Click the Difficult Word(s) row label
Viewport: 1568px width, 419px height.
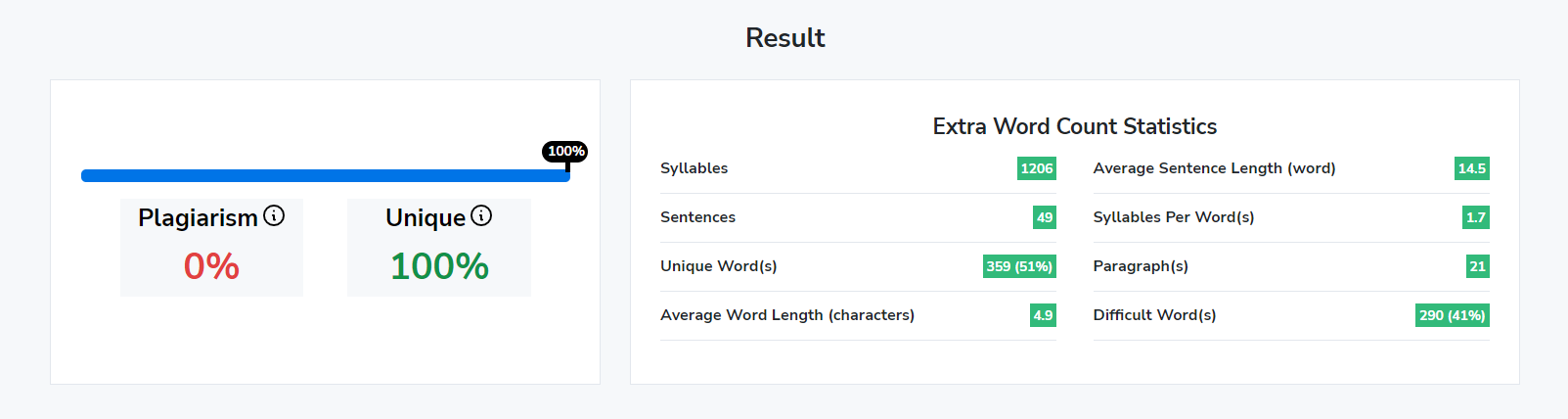point(1154,315)
